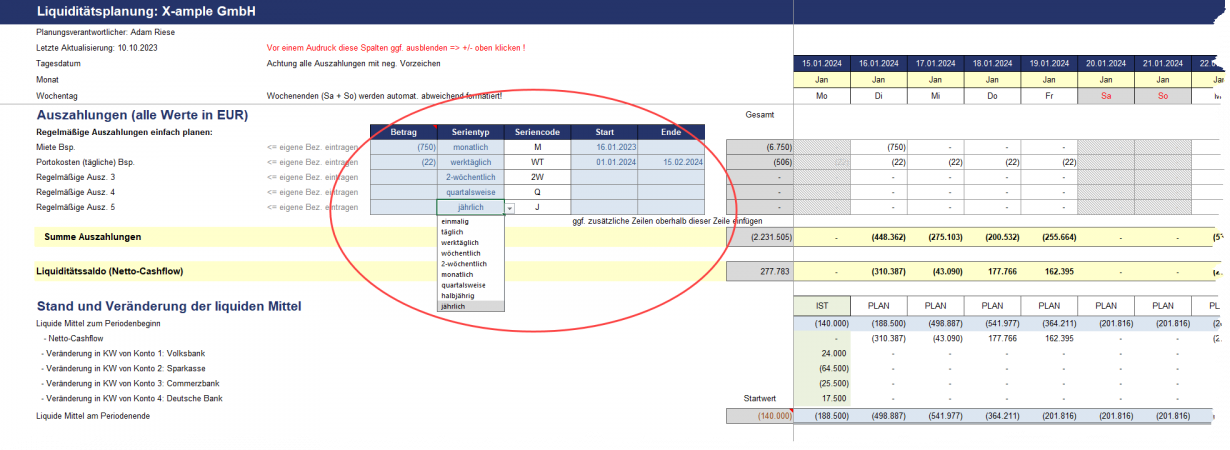The height and width of the screenshot is (450, 1230).
Task: Select the 15.01.2024 date header cell
Action: coord(821,63)
